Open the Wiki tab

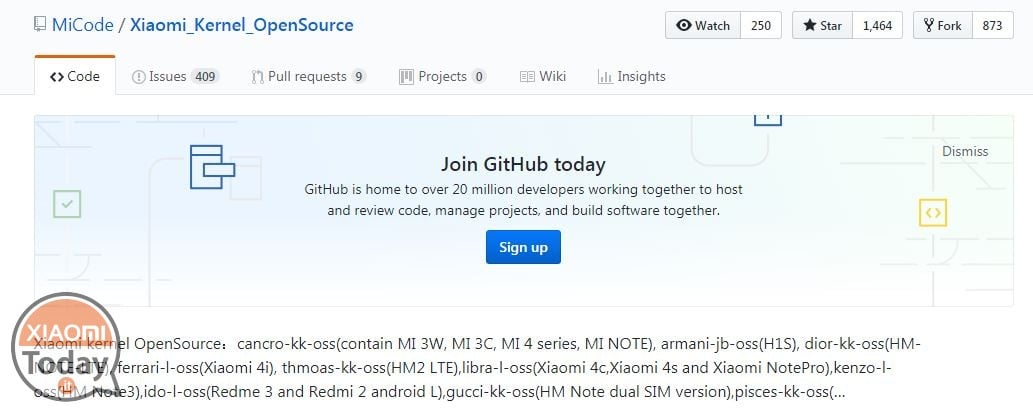click(543, 76)
